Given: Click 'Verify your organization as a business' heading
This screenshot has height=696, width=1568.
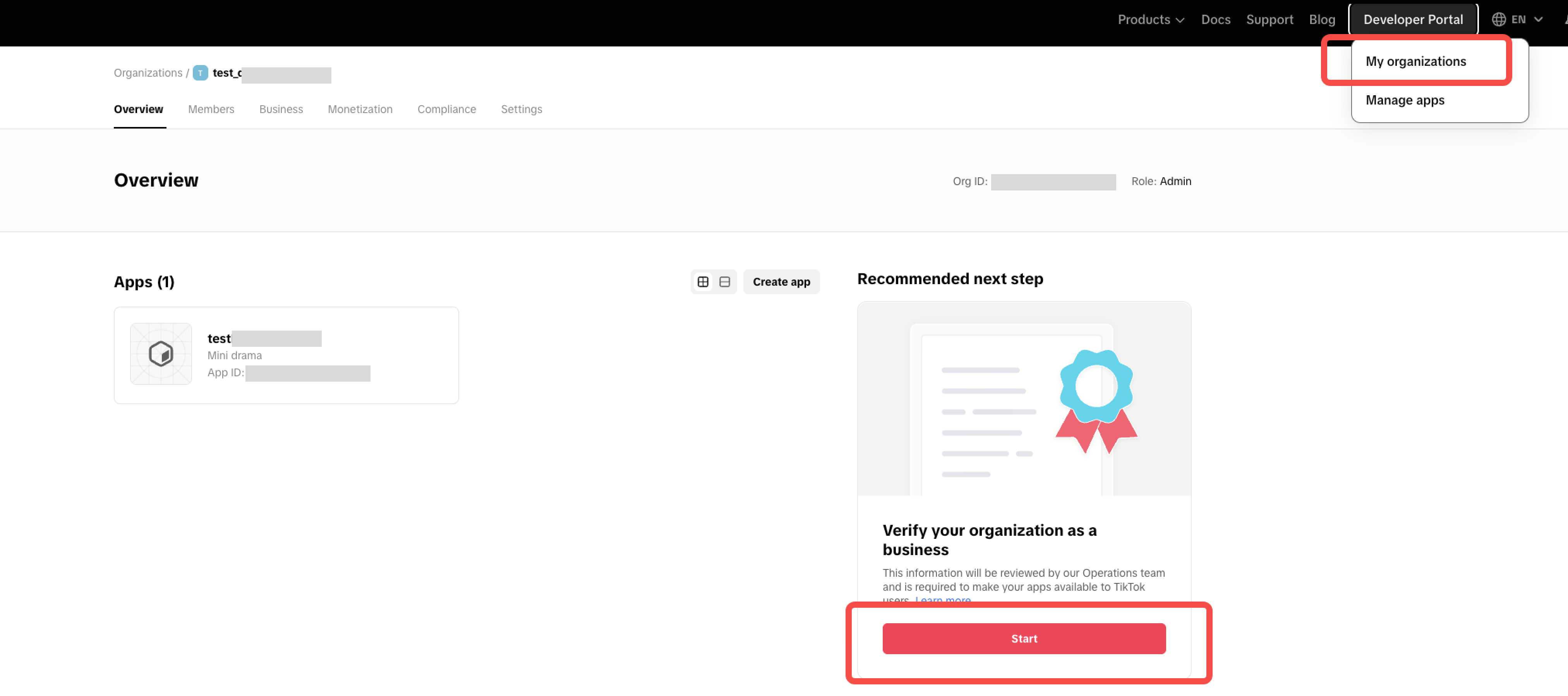Looking at the screenshot, I should [x=989, y=540].
